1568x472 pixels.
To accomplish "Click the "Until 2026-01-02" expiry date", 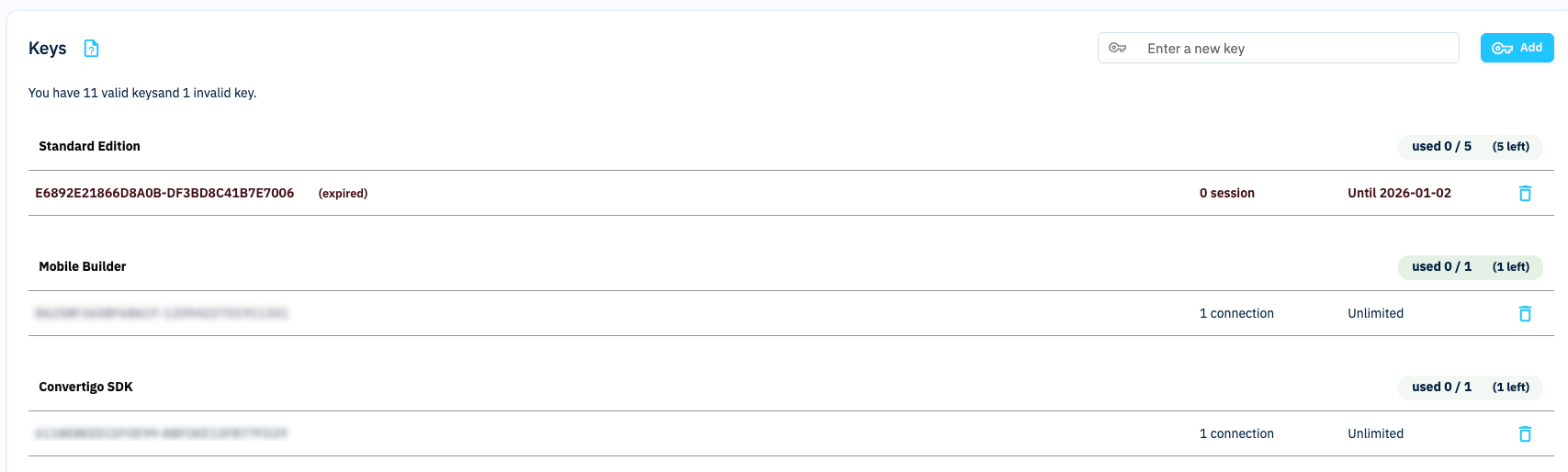I will tap(1399, 193).
